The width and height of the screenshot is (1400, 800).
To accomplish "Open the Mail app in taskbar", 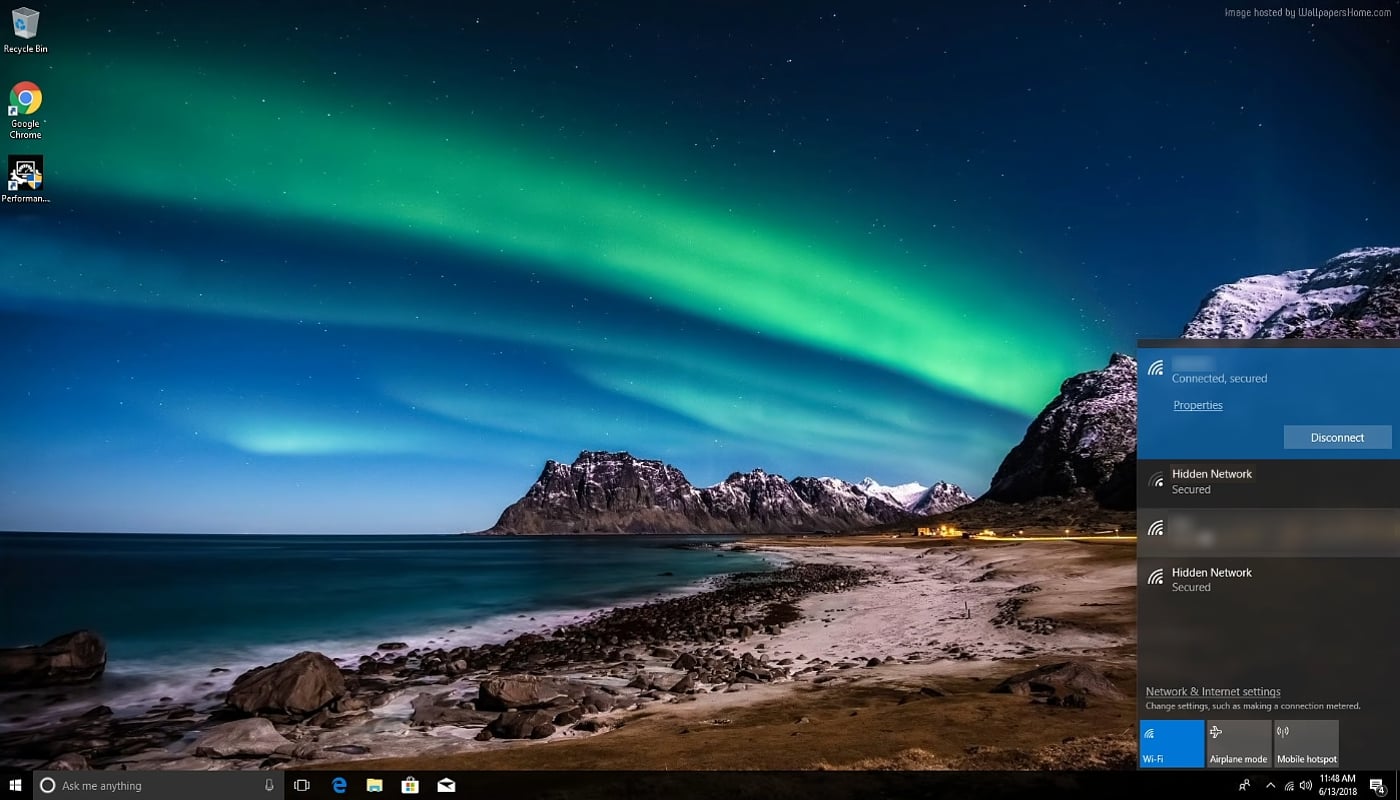I will click(x=446, y=785).
